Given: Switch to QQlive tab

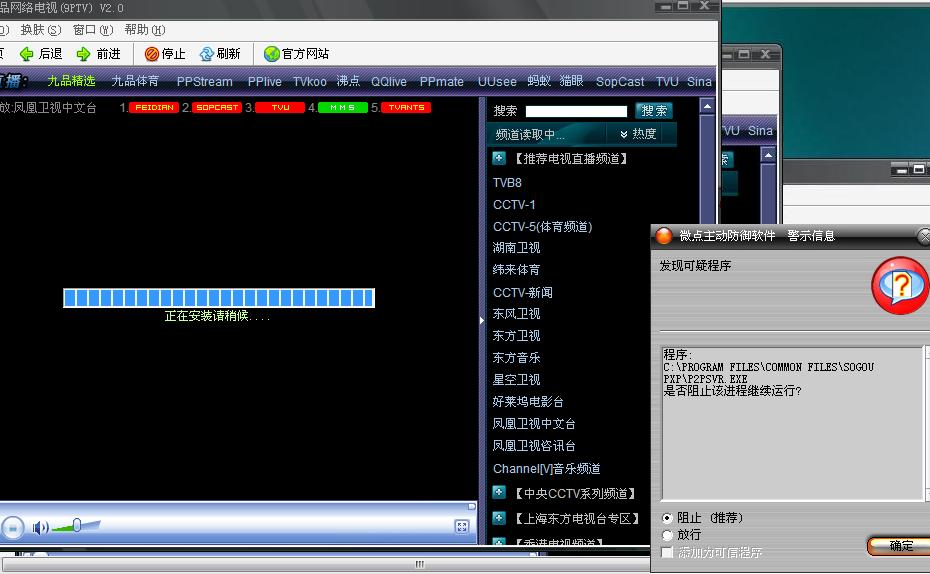Looking at the screenshot, I should click(389, 82).
